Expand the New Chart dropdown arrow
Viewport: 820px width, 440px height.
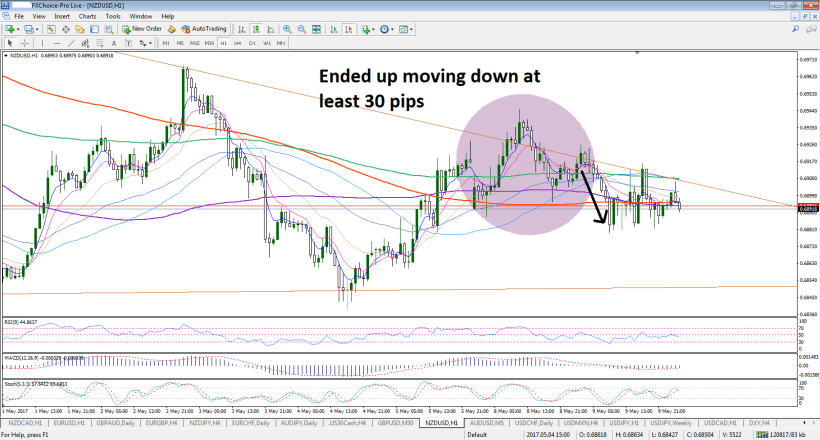18,29
